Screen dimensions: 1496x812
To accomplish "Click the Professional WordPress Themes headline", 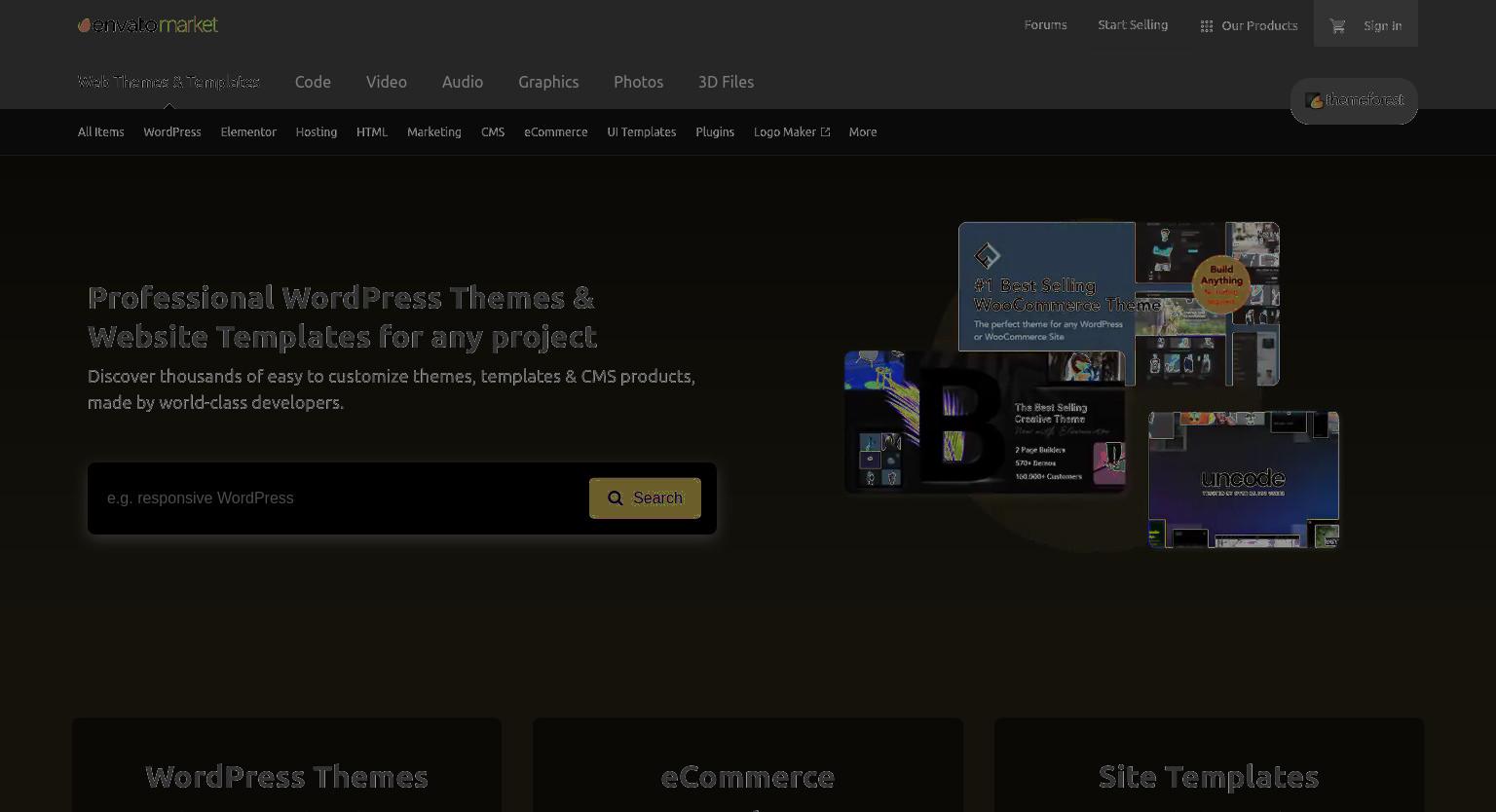I will [342, 317].
